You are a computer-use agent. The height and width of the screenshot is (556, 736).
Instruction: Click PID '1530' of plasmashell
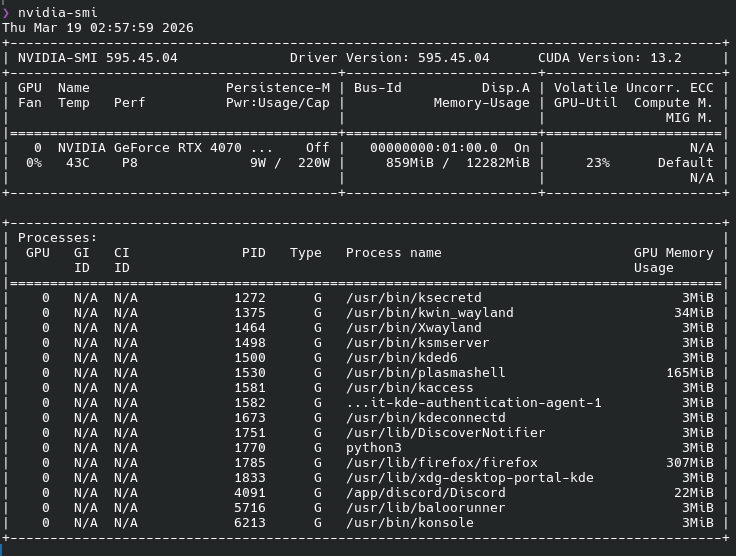[x=250, y=373]
